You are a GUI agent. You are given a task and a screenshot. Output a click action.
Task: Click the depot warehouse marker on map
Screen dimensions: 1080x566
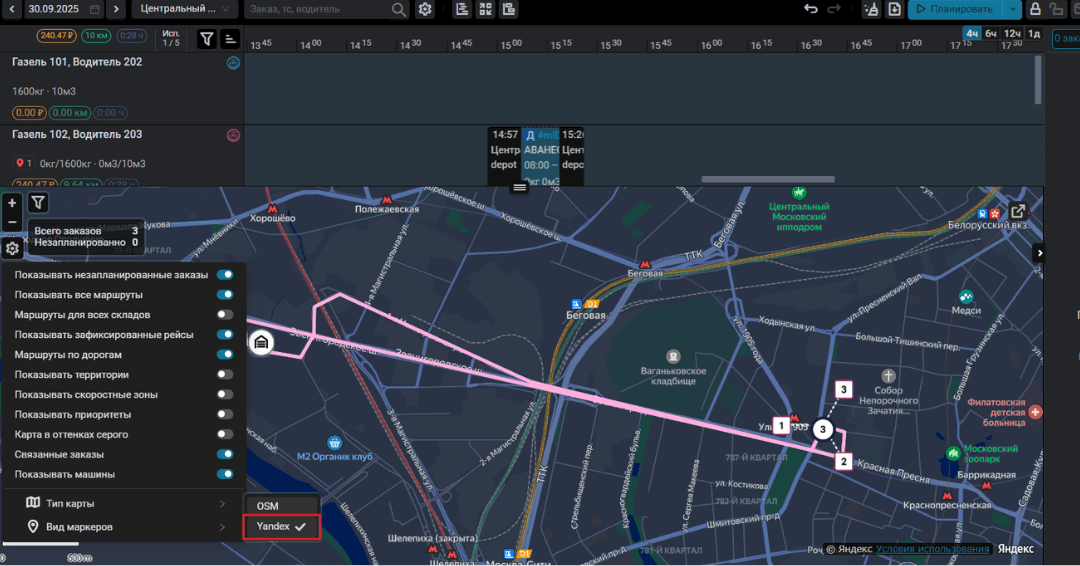[x=260, y=343]
